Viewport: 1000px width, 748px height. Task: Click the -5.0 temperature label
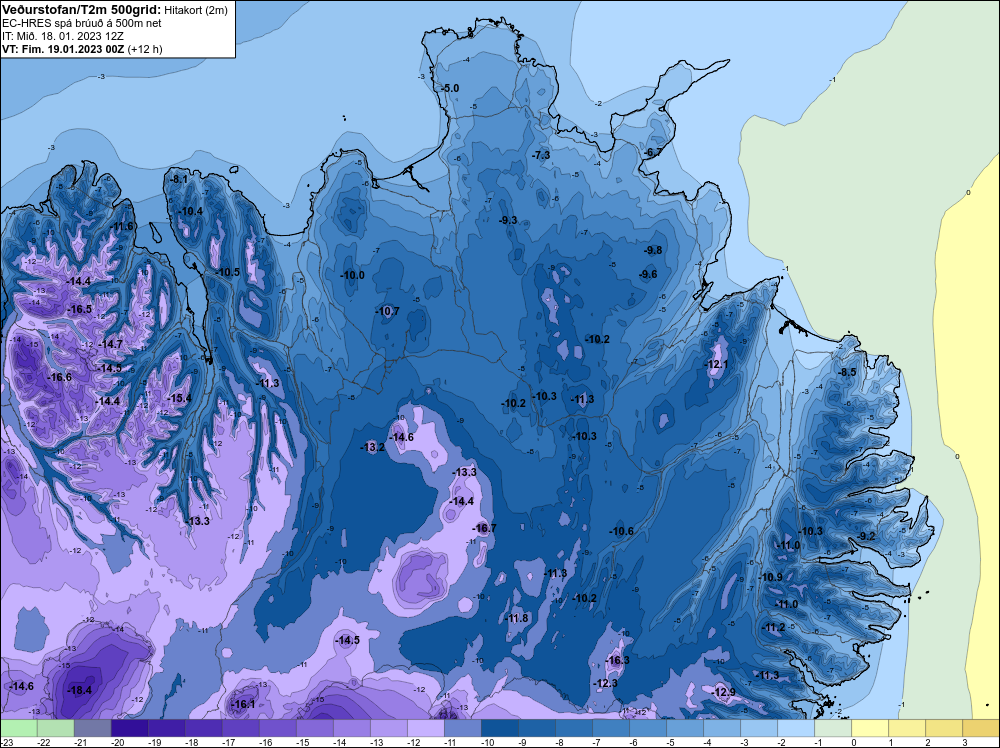coord(450,88)
